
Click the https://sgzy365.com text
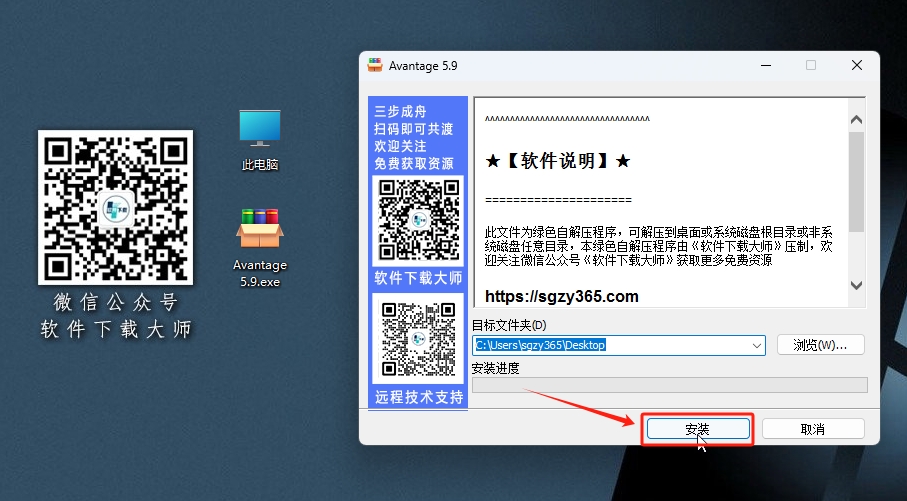click(x=562, y=296)
